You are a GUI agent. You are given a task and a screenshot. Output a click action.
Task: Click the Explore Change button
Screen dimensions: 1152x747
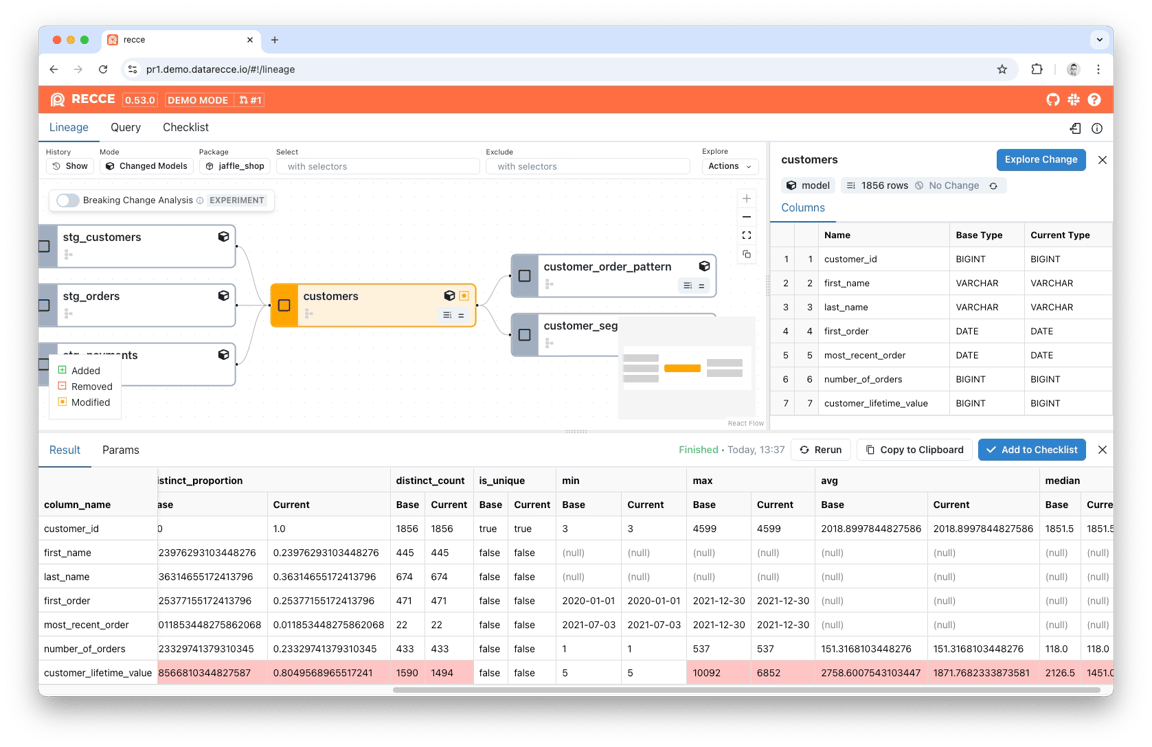(x=1039, y=159)
